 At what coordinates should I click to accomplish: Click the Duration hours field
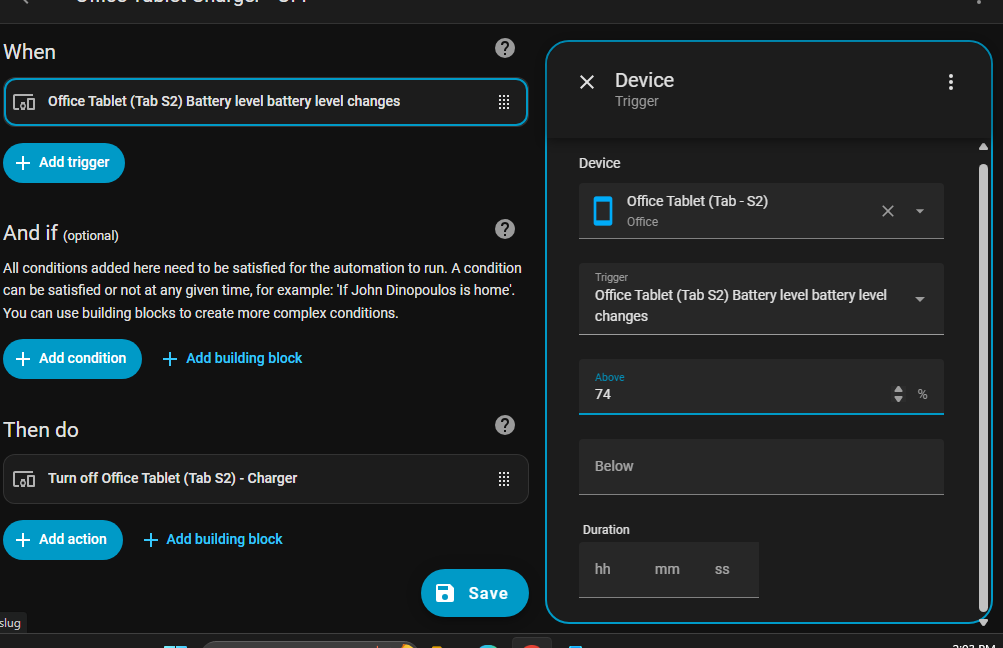pyautogui.click(x=603, y=569)
